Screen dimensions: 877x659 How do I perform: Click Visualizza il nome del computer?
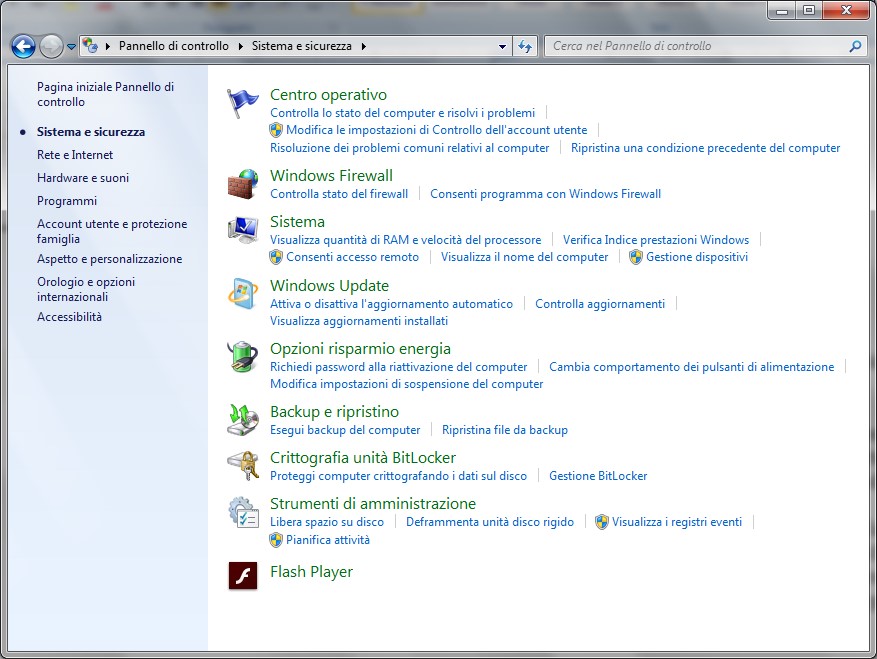[x=524, y=257]
